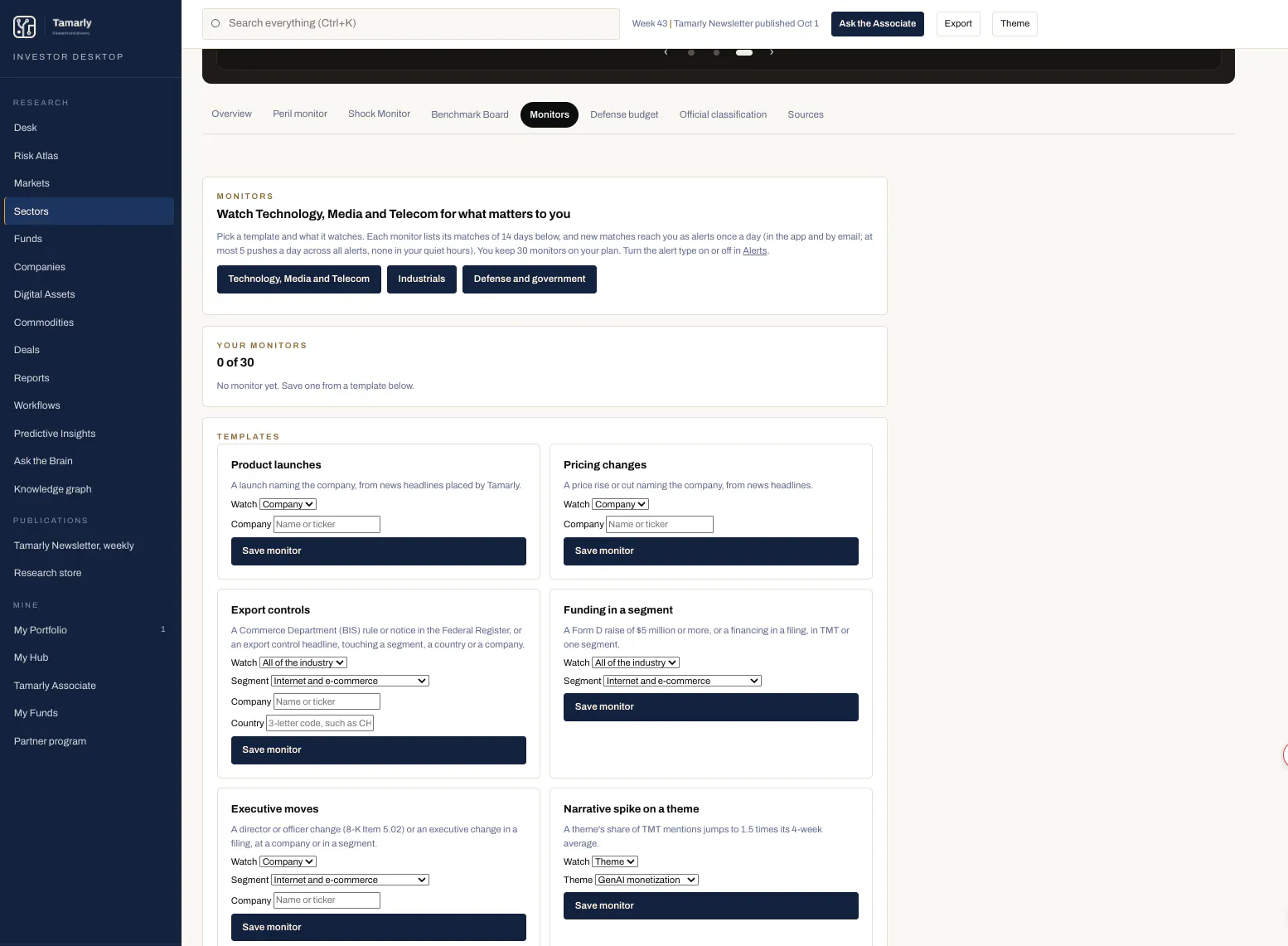Open the Alerts link
The width and height of the screenshot is (1288, 946).
point(754,251)
